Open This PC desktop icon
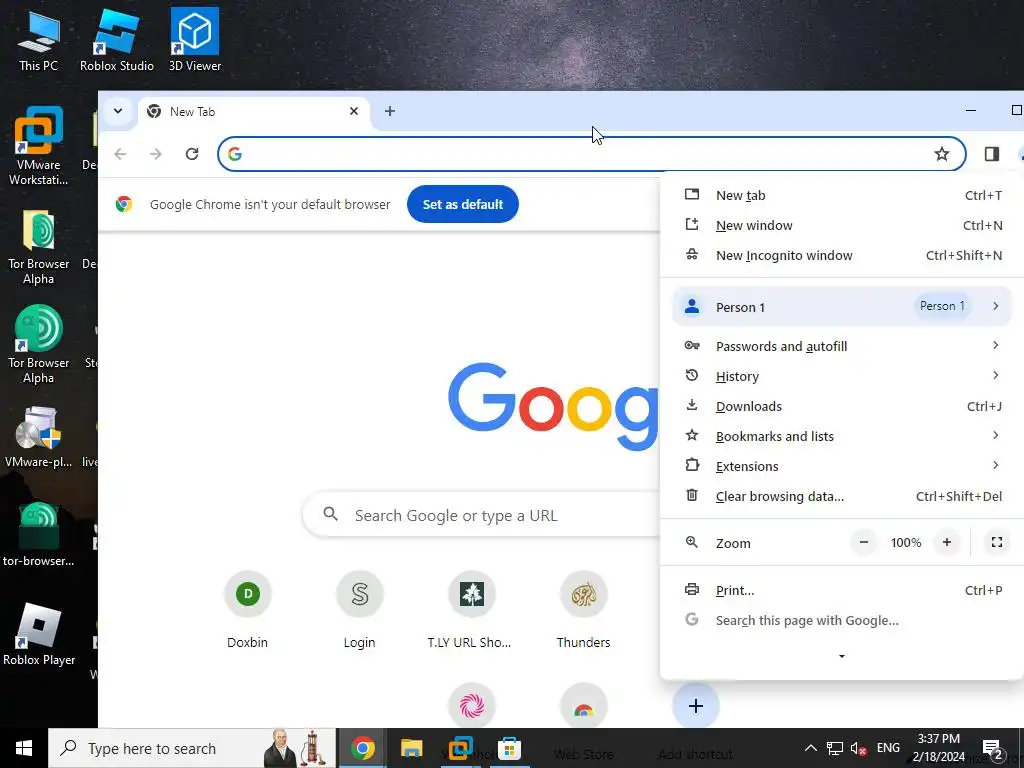The width and height of the screenshot is (1024, 768). pos(38,40)
